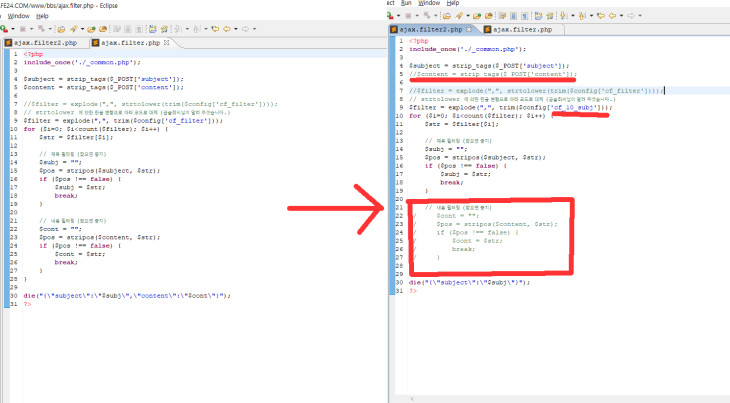Image resolution: width=730 pixels, height=403 pixels.
Task: Go back using left toolbar's Back arrow
Action: coord(226,28)
